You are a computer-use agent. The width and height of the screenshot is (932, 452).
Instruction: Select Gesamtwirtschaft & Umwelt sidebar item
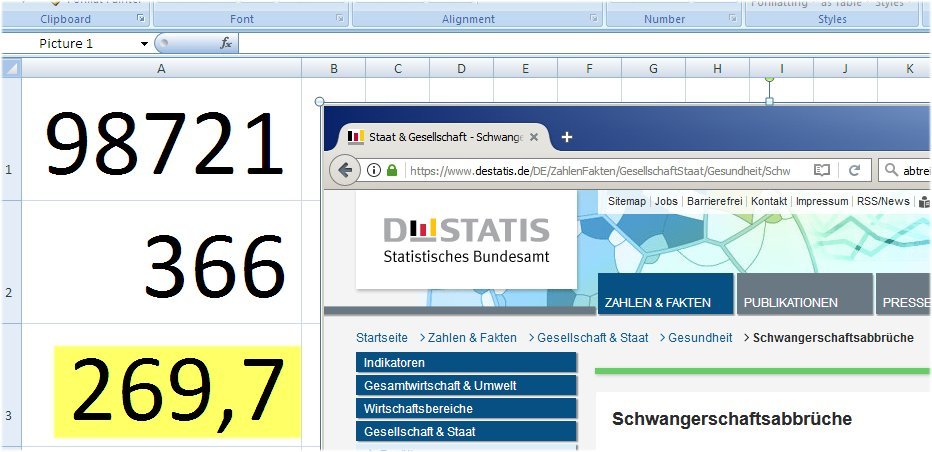[439, 386]
